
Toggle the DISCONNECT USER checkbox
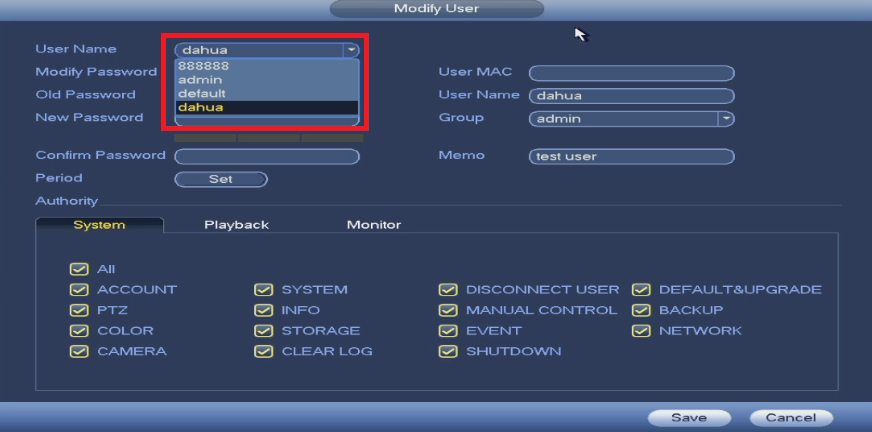click(x=448, y=290)
